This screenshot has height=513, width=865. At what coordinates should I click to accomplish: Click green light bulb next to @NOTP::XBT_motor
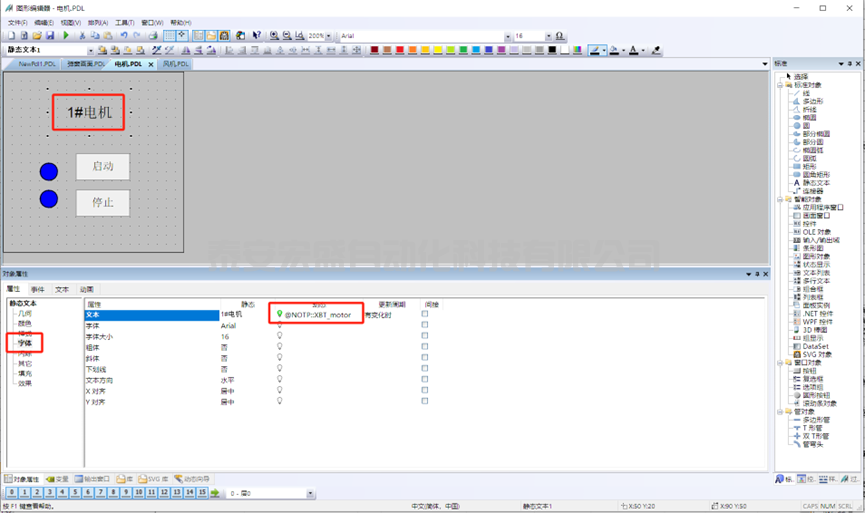tap(280, 314)
